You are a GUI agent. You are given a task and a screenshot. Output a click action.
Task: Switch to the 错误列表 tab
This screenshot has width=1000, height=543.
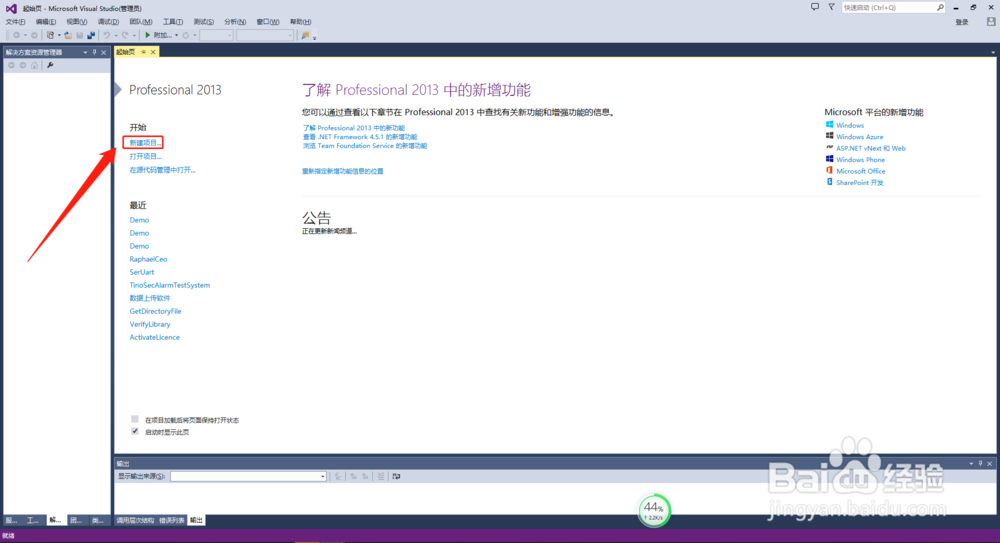pyautogui.click(x=172, y=520)
